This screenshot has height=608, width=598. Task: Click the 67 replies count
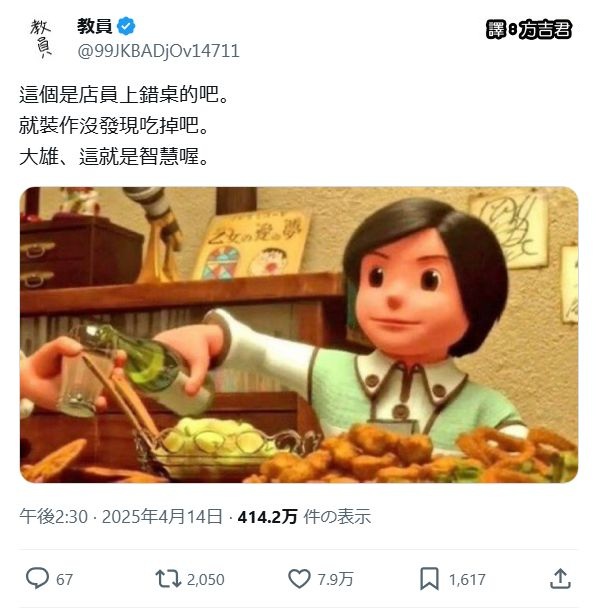pos(64,580)
